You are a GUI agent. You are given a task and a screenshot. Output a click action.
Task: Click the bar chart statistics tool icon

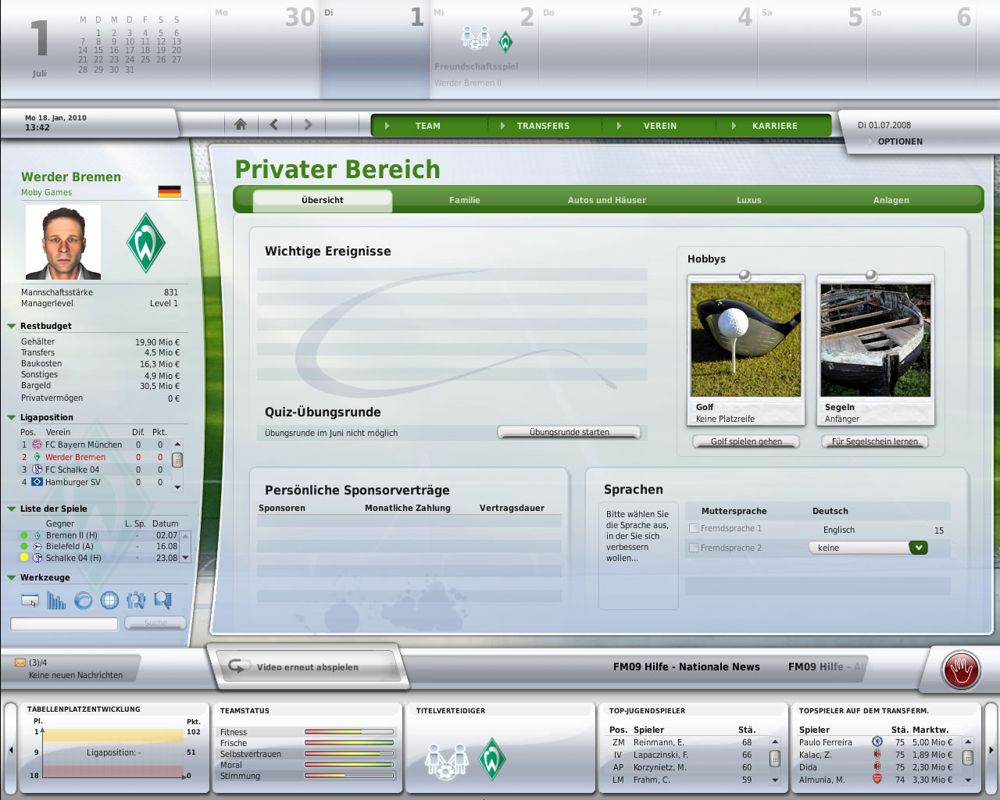click(x=57, y=601)
